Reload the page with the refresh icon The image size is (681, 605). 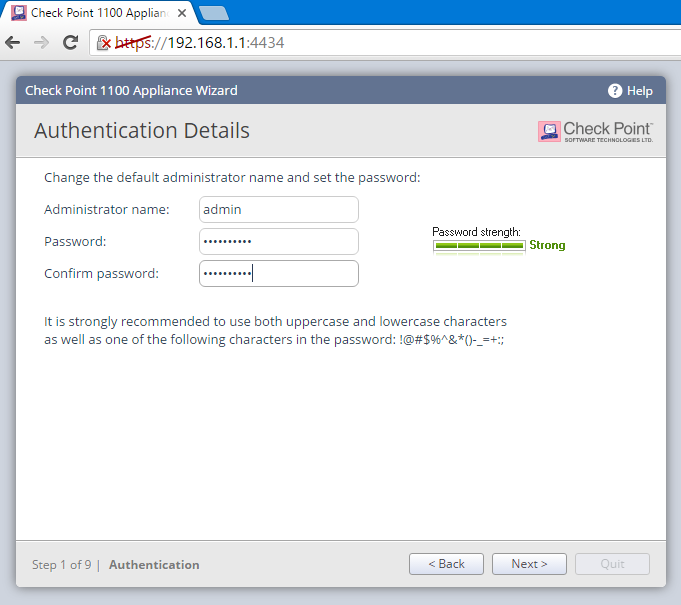pyautogui.click(x=70, y=42)
